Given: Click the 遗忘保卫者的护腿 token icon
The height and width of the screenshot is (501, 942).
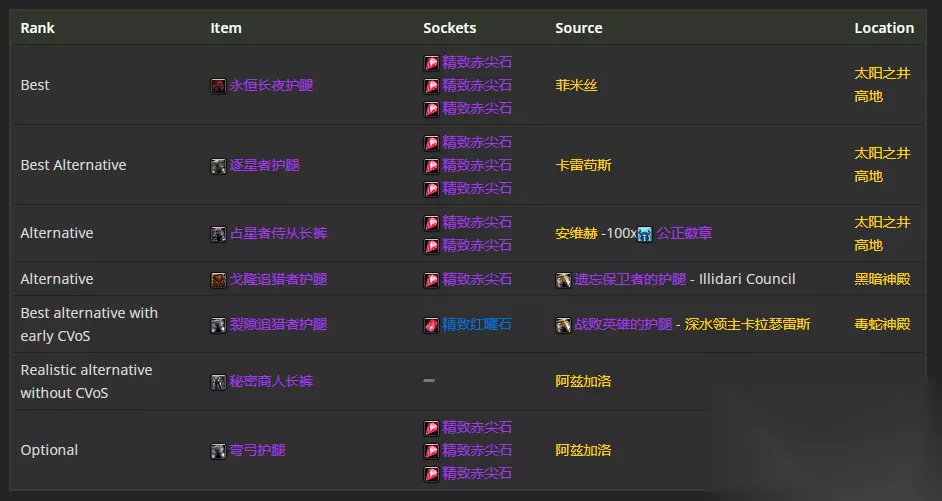Looking at the screenshot, I should click(563, 280).
